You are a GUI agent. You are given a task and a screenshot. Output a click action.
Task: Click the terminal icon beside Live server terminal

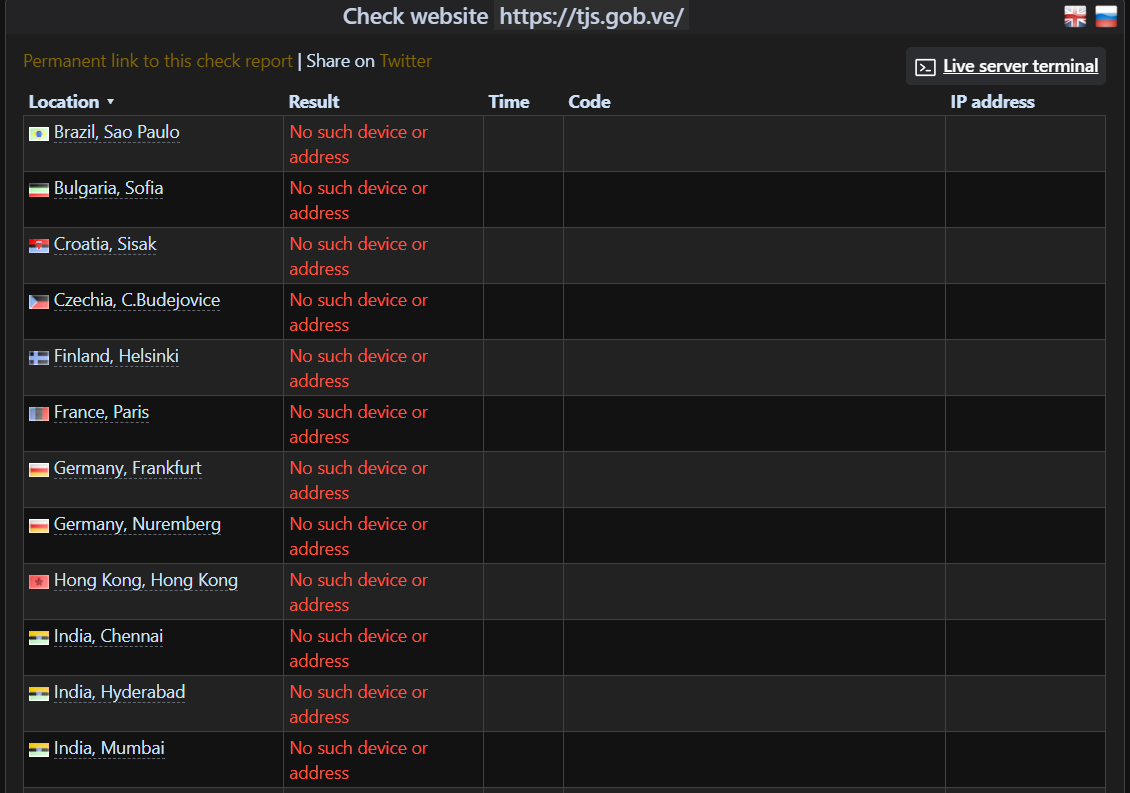(x=925, y=67)
